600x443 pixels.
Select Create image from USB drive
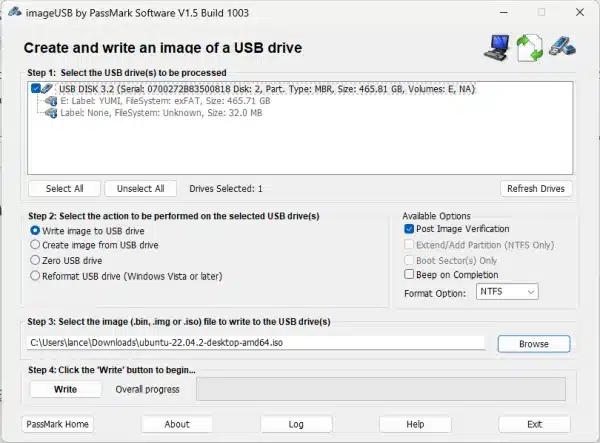tap(35, 245)
